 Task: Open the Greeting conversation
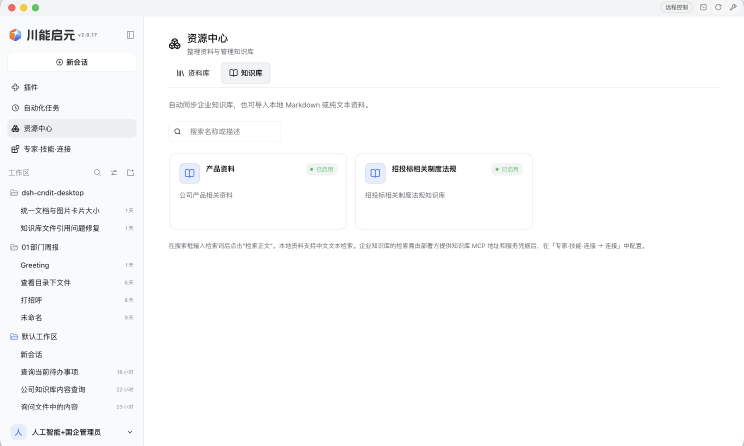[72, 265]
